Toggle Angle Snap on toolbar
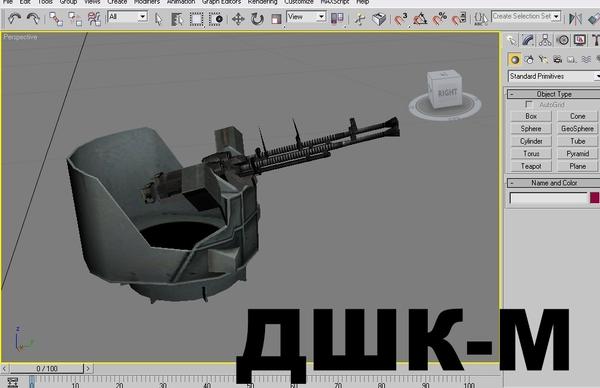The height and width of the screenshot is (388, 600). [x=420, y=18]
